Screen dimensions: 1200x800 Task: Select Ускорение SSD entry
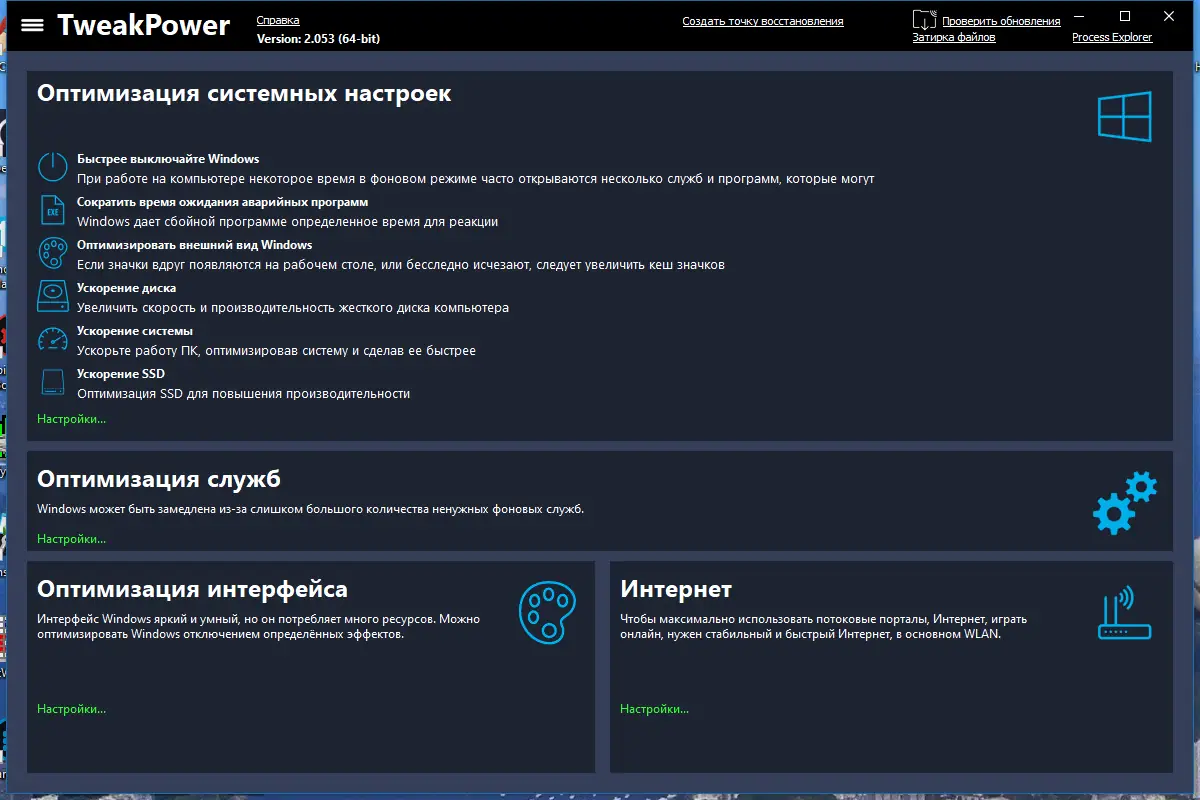121,374
